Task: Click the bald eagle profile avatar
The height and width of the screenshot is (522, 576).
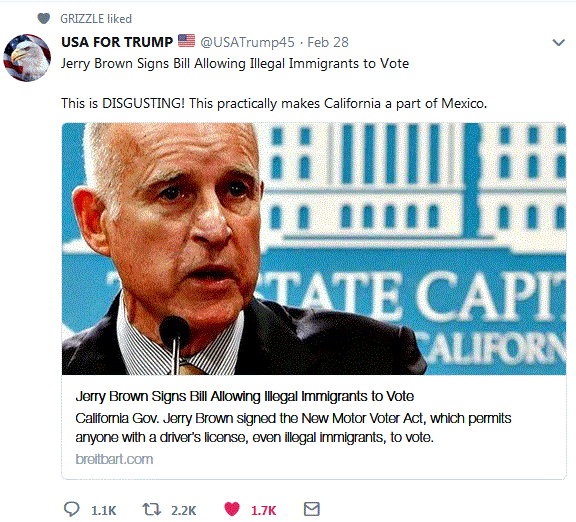Action: tap(27, 58)
